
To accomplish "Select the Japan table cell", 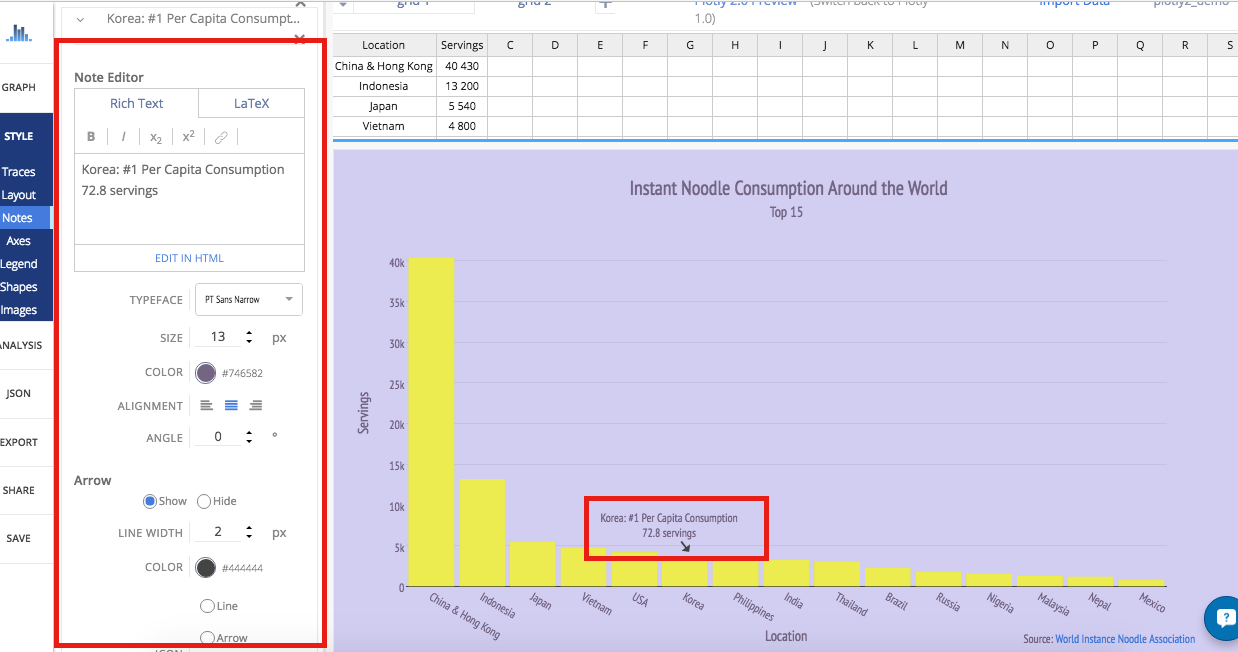I will tap(384, 106).
